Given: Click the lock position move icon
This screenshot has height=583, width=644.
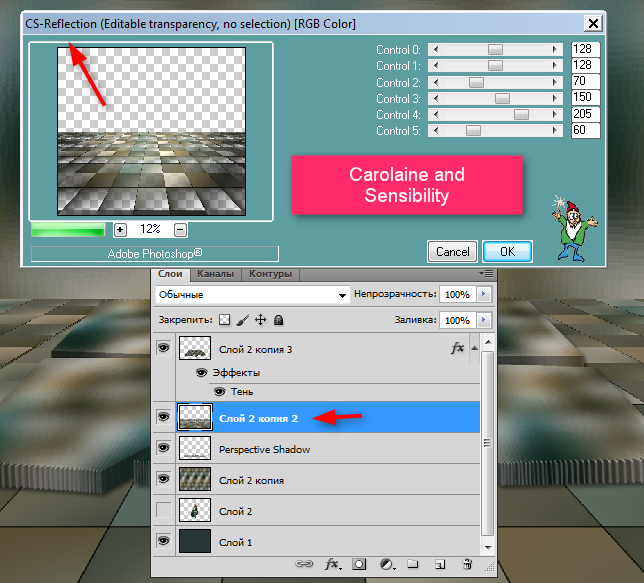Looking at the screenshot, I should [x=261, y=320].
